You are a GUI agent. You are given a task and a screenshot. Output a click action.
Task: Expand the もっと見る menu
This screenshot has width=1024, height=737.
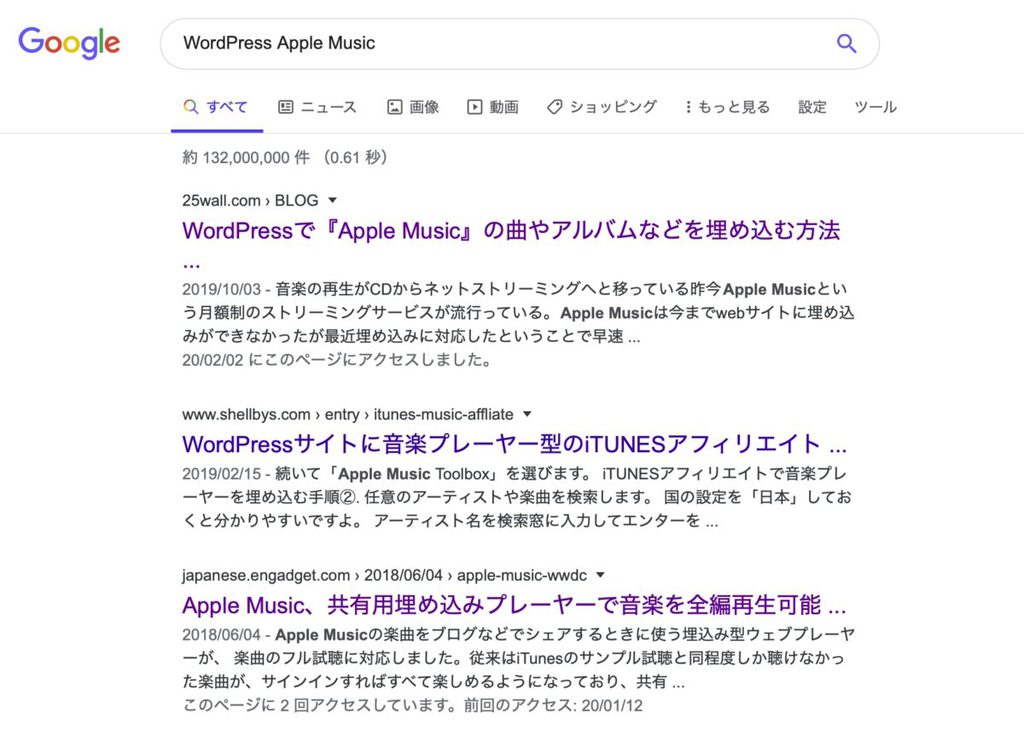[727, 107]
